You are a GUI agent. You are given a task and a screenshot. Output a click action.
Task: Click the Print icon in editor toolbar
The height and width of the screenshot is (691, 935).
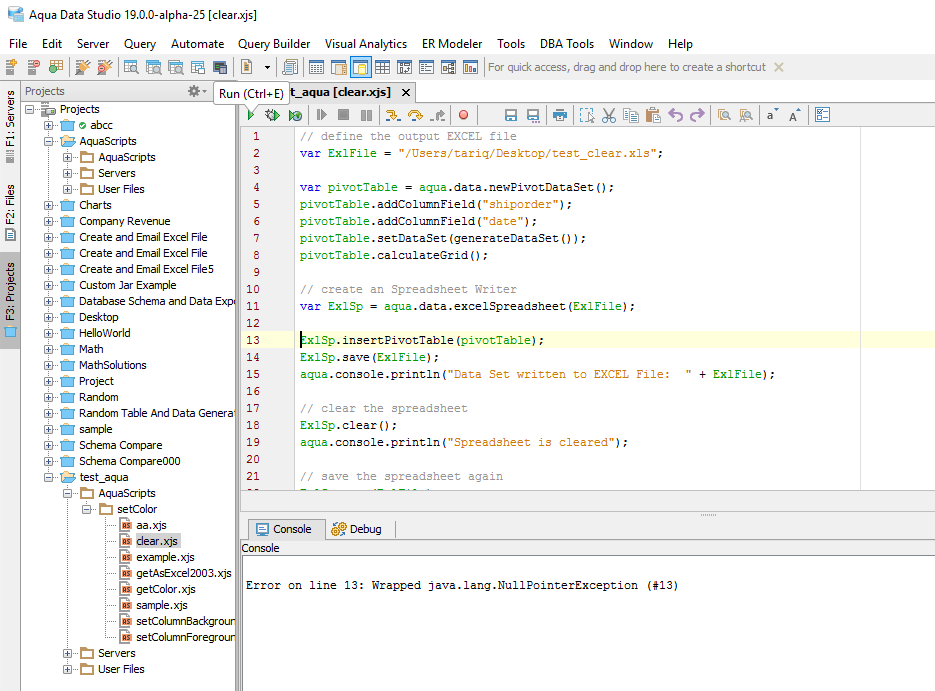tap(560, 115)
